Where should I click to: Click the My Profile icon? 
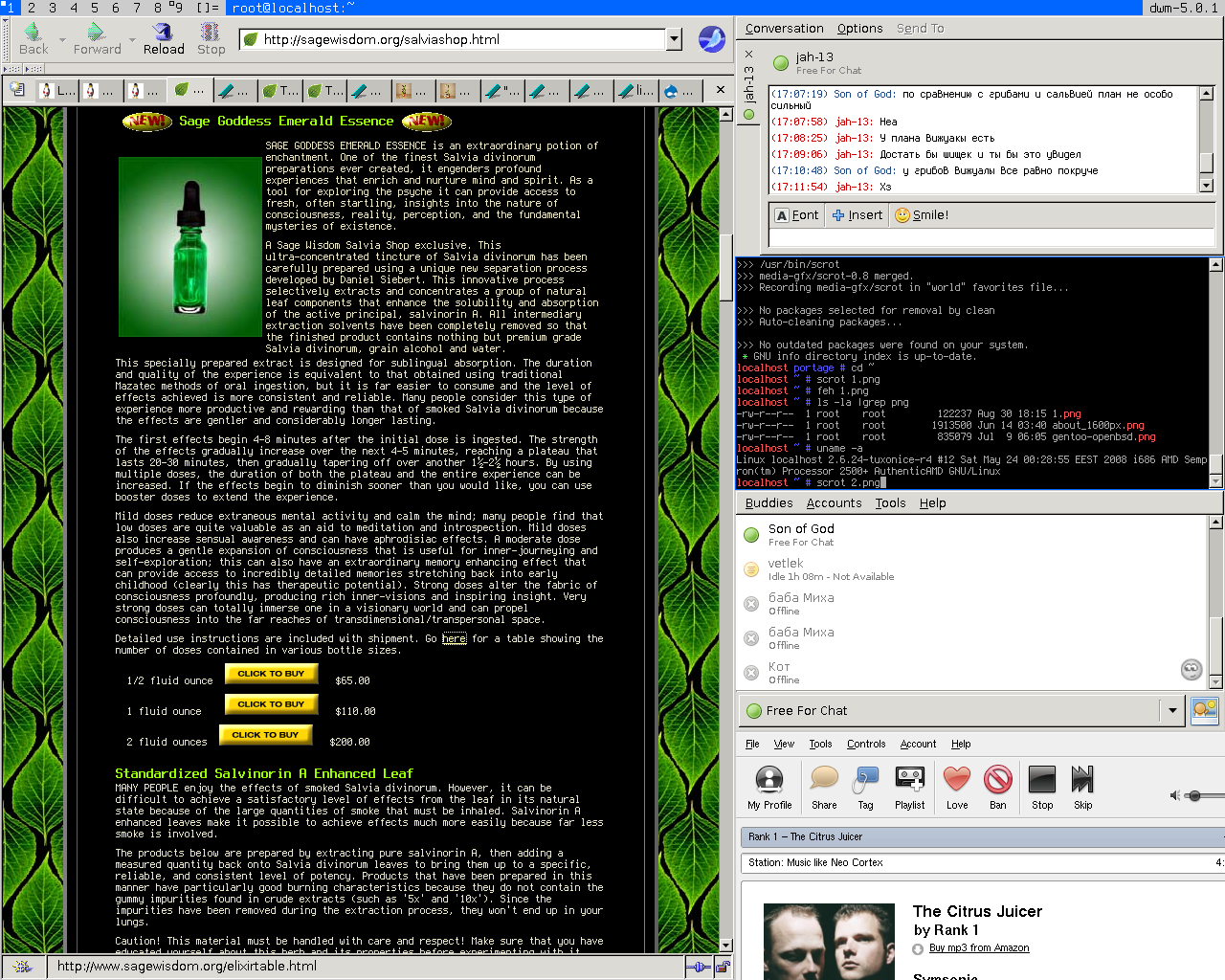coord(769,780)
